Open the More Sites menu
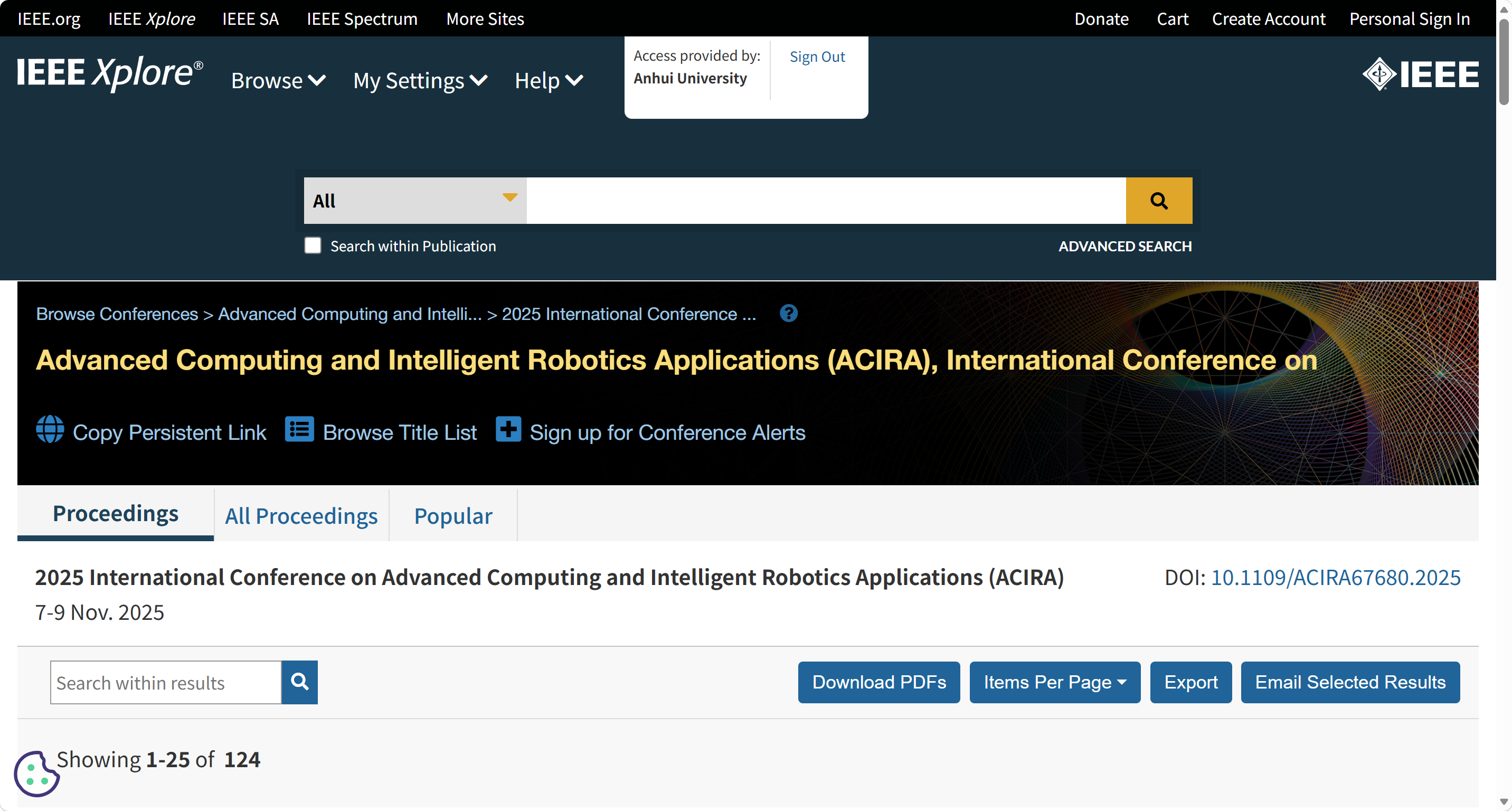The image size is (1512, 811). click(485, 19)
